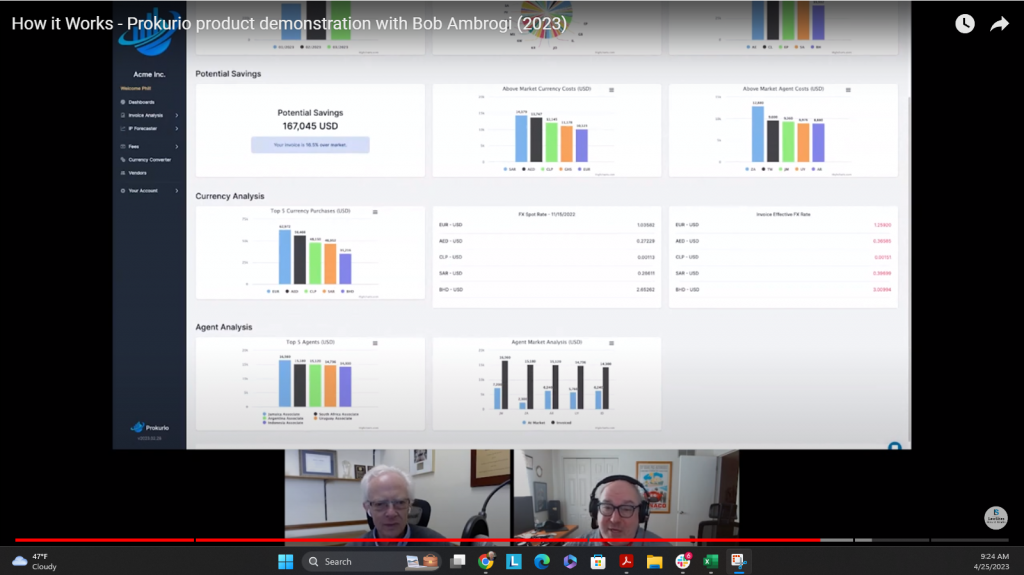Open Microsoft Store from the taskbar
1024x575 pixels.
pos(598,561)
